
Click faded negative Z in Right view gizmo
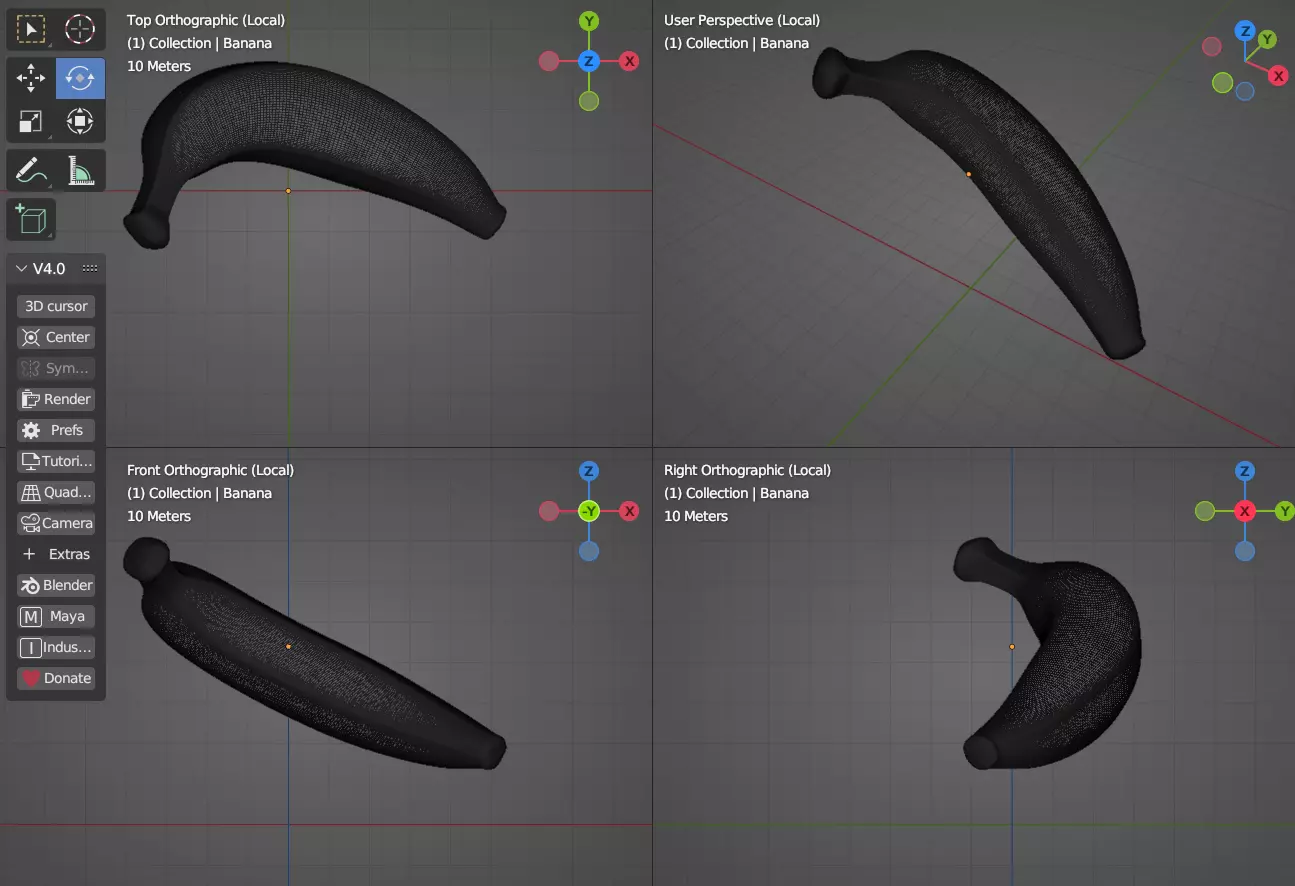tap(1245, 551)
